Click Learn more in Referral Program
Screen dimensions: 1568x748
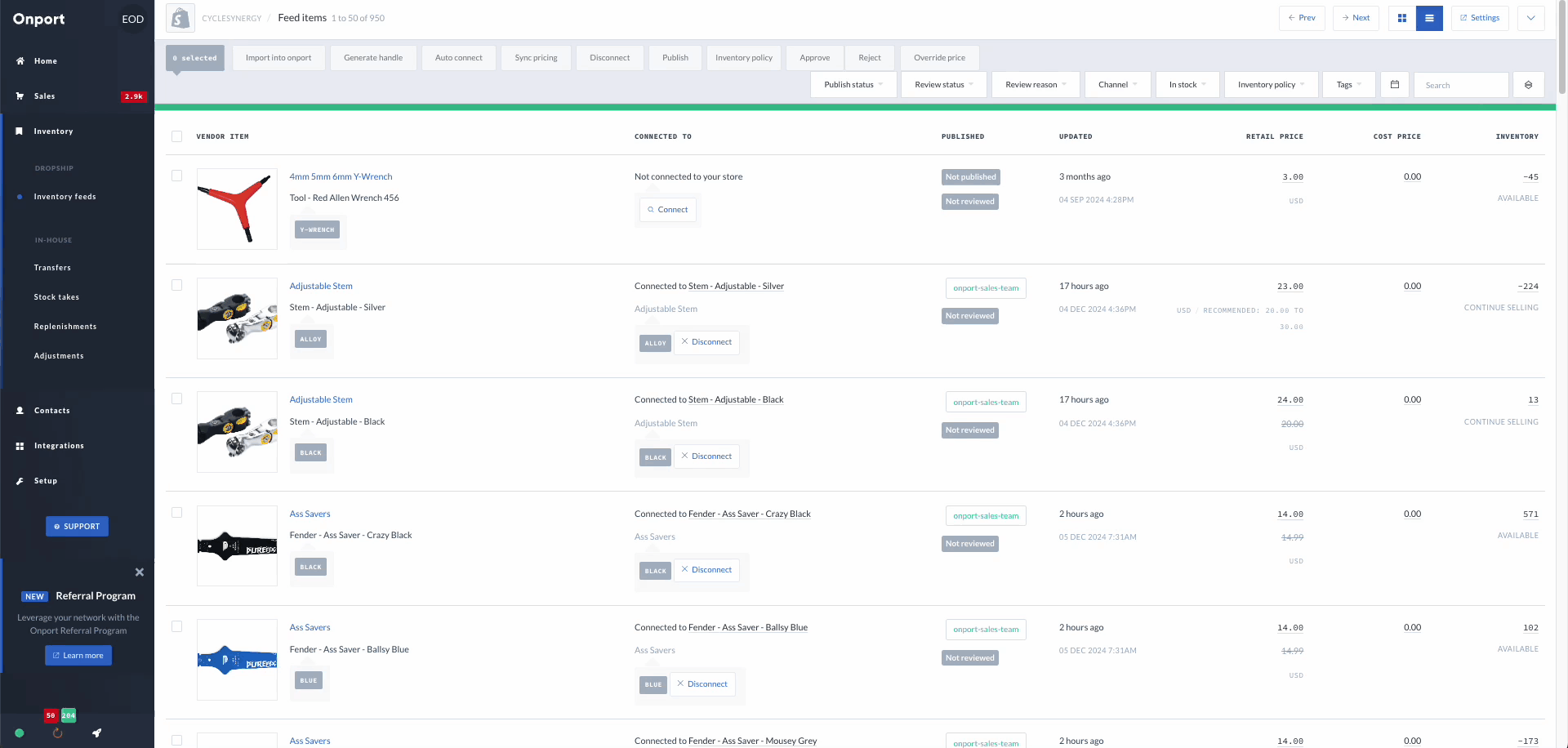78,656
